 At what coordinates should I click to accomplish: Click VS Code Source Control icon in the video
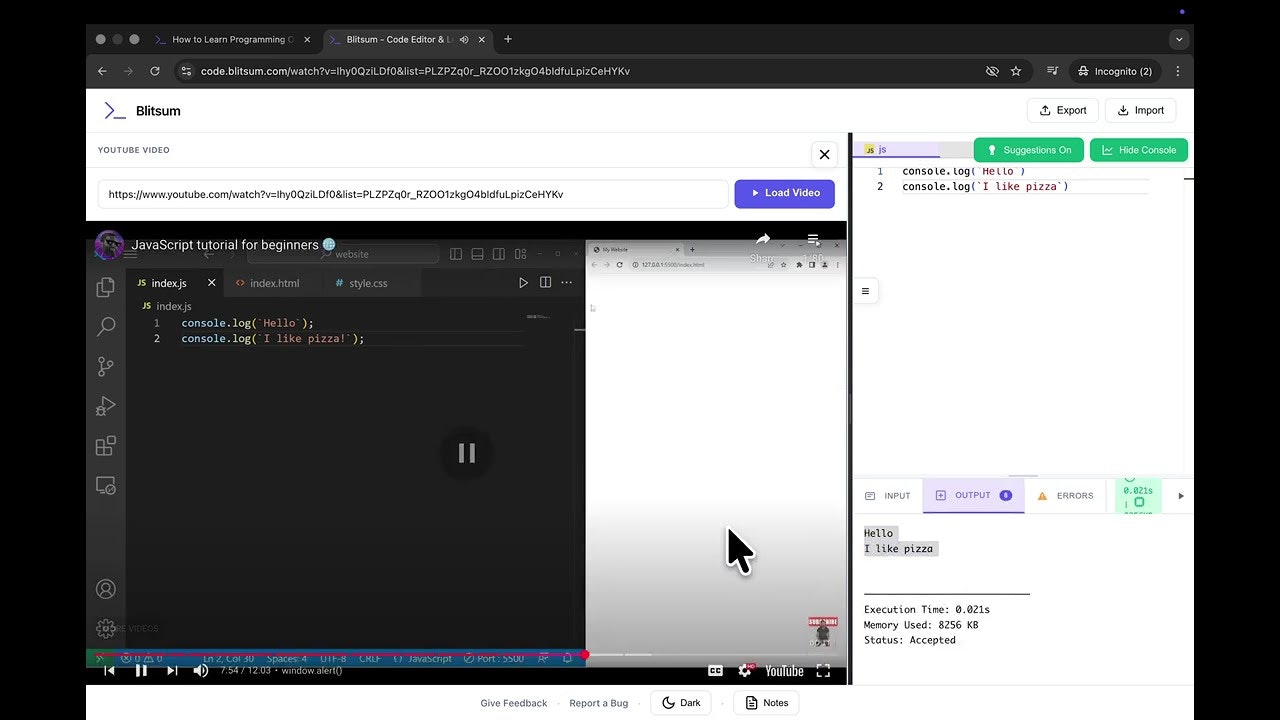[x=105, y=367]
